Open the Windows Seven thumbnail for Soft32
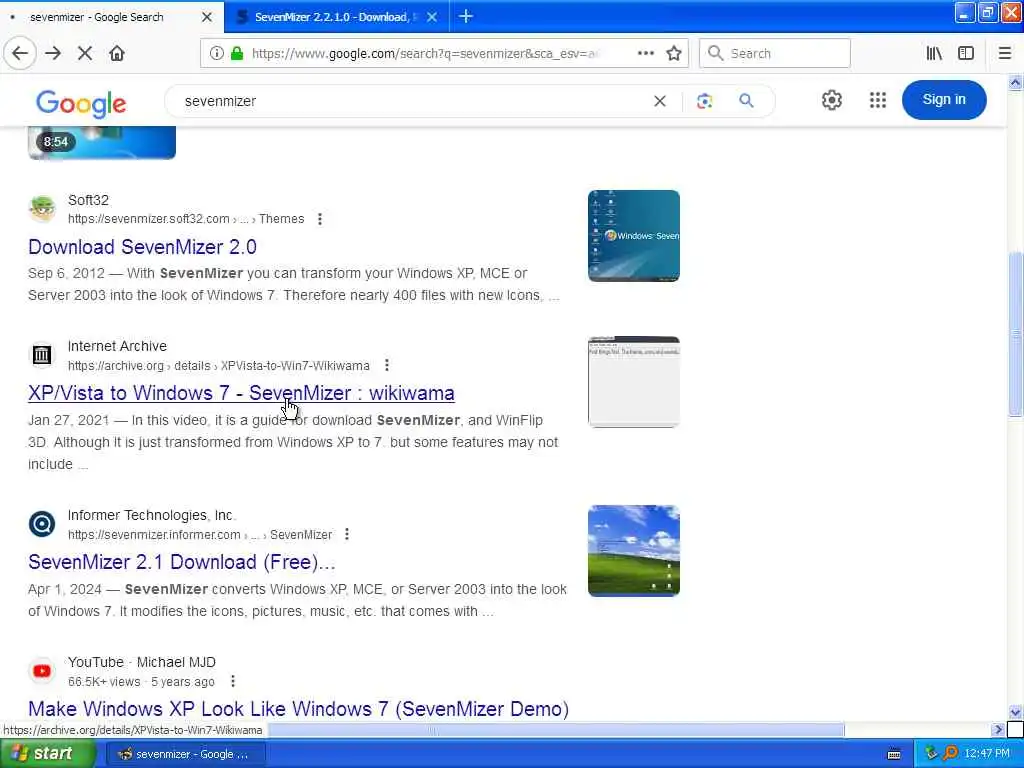Image resolution: width=1024 pixels, height=768 pixels. pyautogui.click(x=633, y=236)
